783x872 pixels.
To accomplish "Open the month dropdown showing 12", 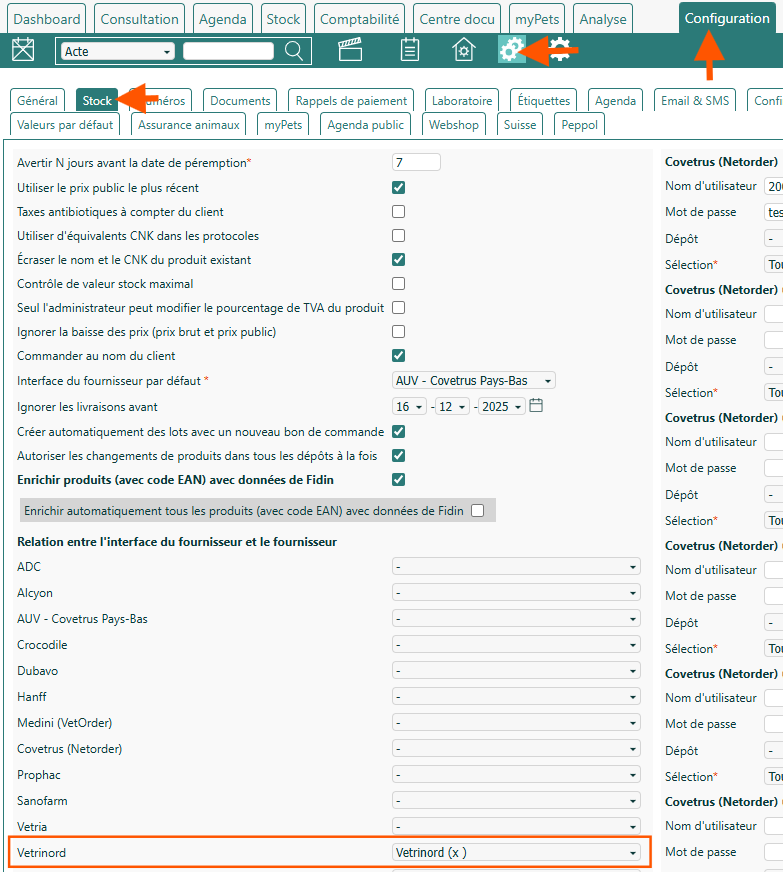I will coord(453,407).
